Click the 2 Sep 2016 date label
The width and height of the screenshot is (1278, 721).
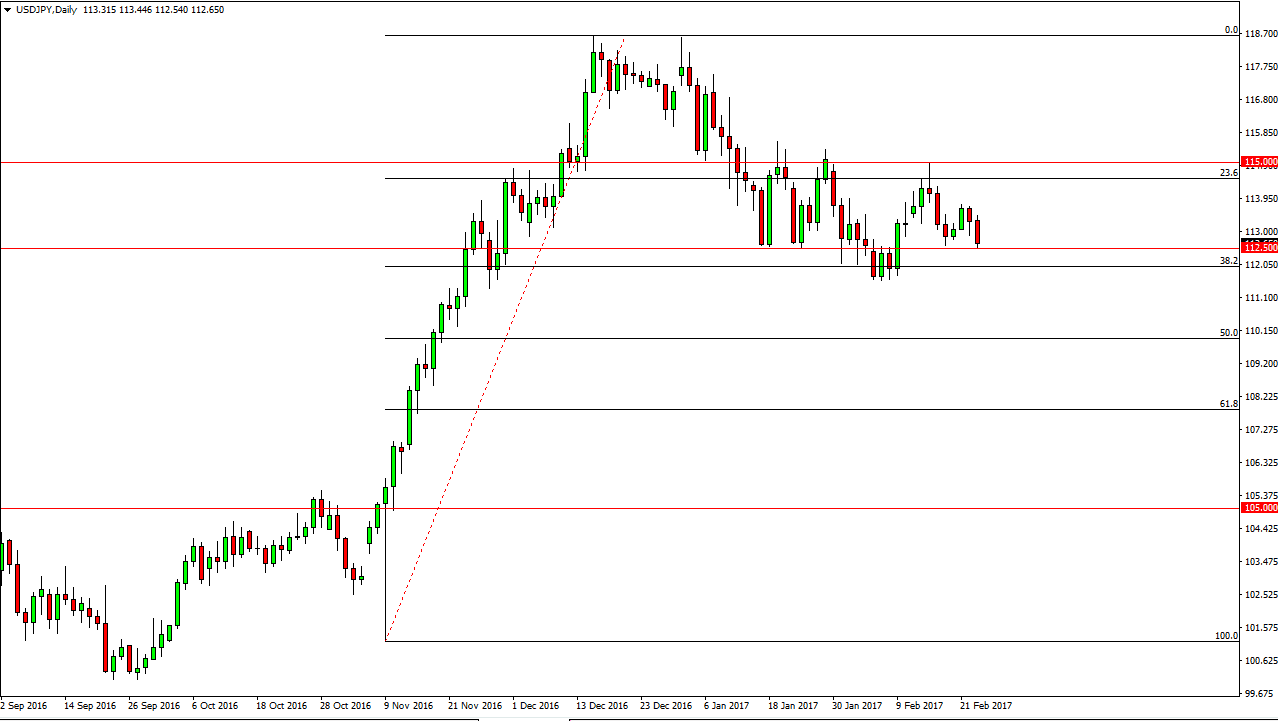pos(25,706)
